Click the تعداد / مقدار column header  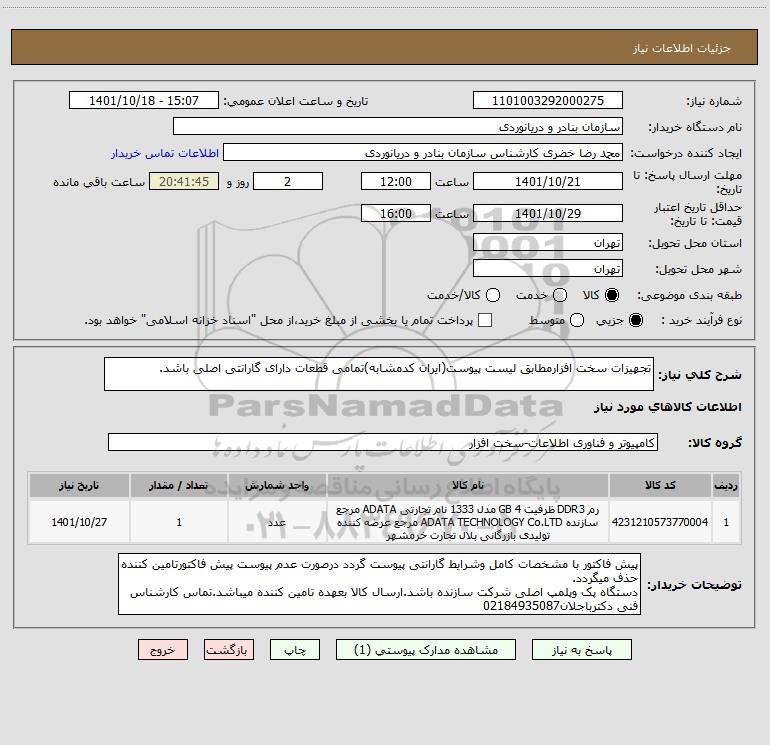179,485
